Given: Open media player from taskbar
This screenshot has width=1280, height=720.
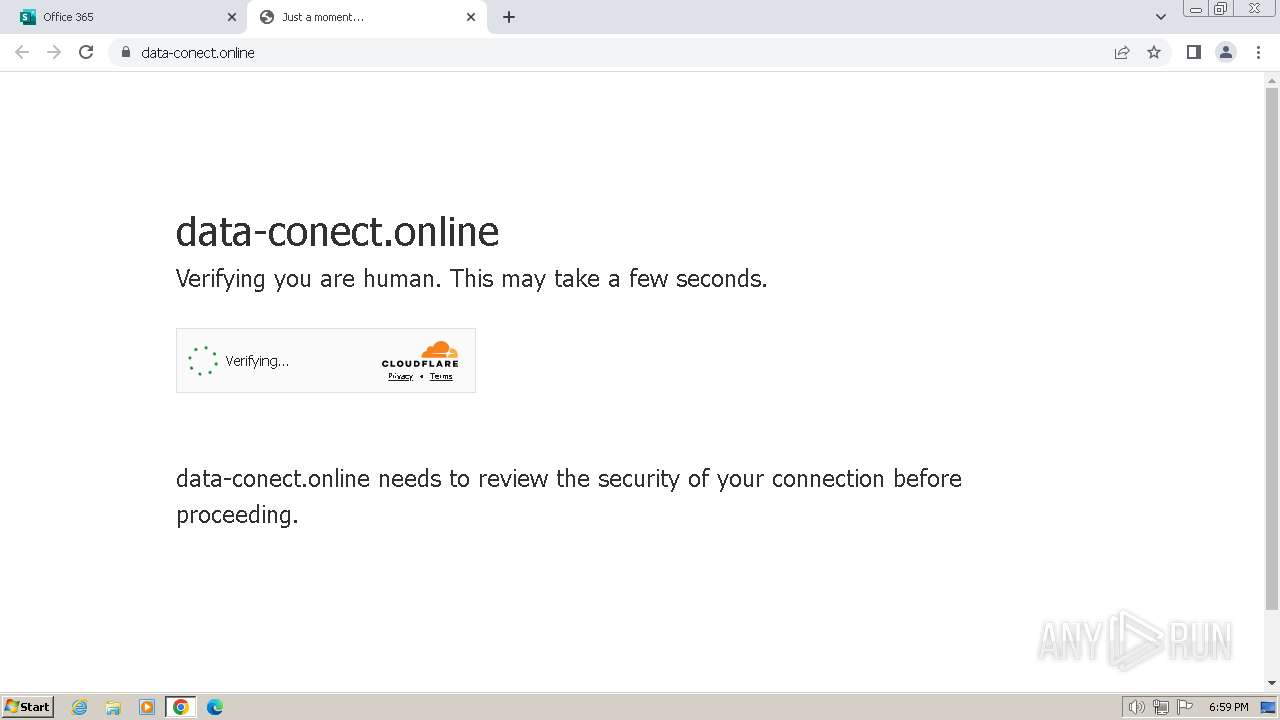Looking at the screenshot, I should (147, 707).
